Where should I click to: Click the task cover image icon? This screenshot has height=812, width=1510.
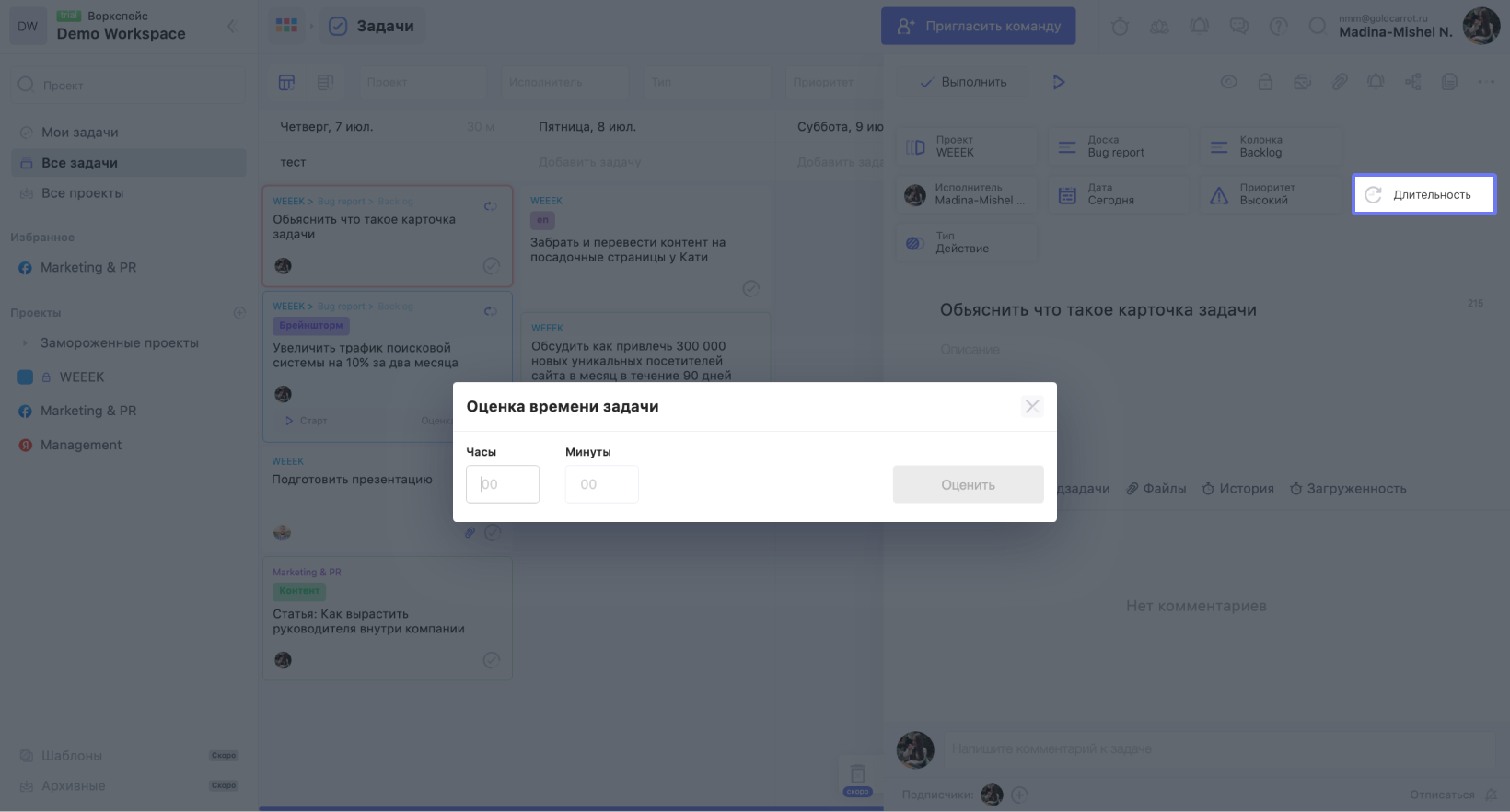(x=1302, y=82)
